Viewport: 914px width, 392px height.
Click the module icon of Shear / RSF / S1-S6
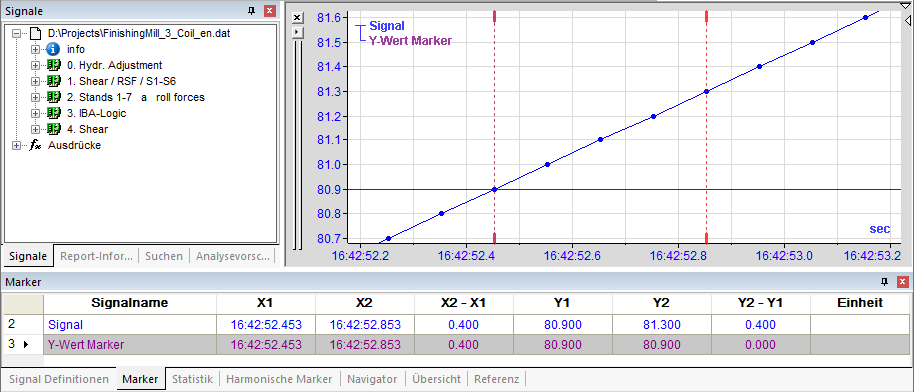click(54, 81)
